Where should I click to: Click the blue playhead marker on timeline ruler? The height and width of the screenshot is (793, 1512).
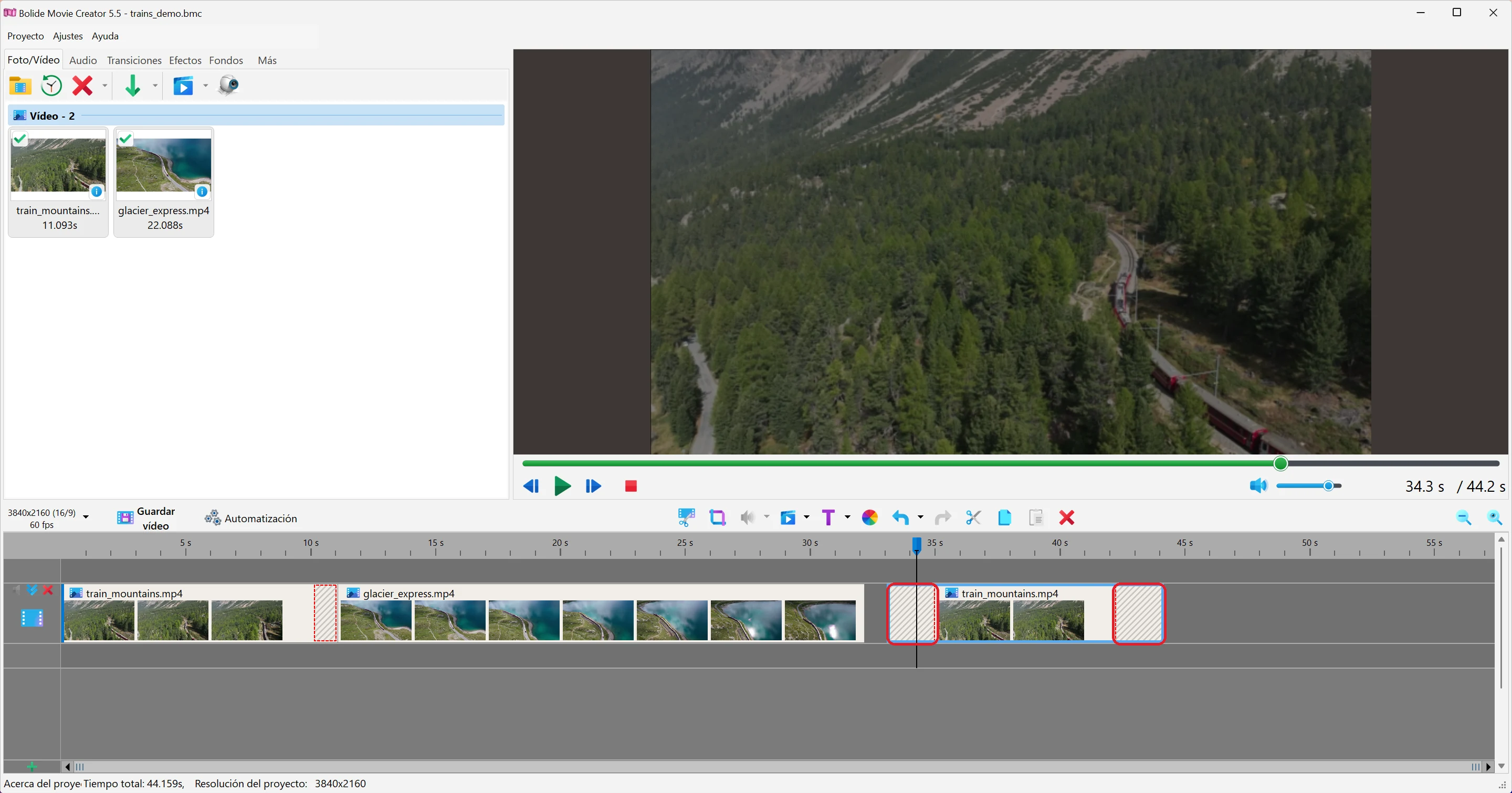[x=916, y=545]
